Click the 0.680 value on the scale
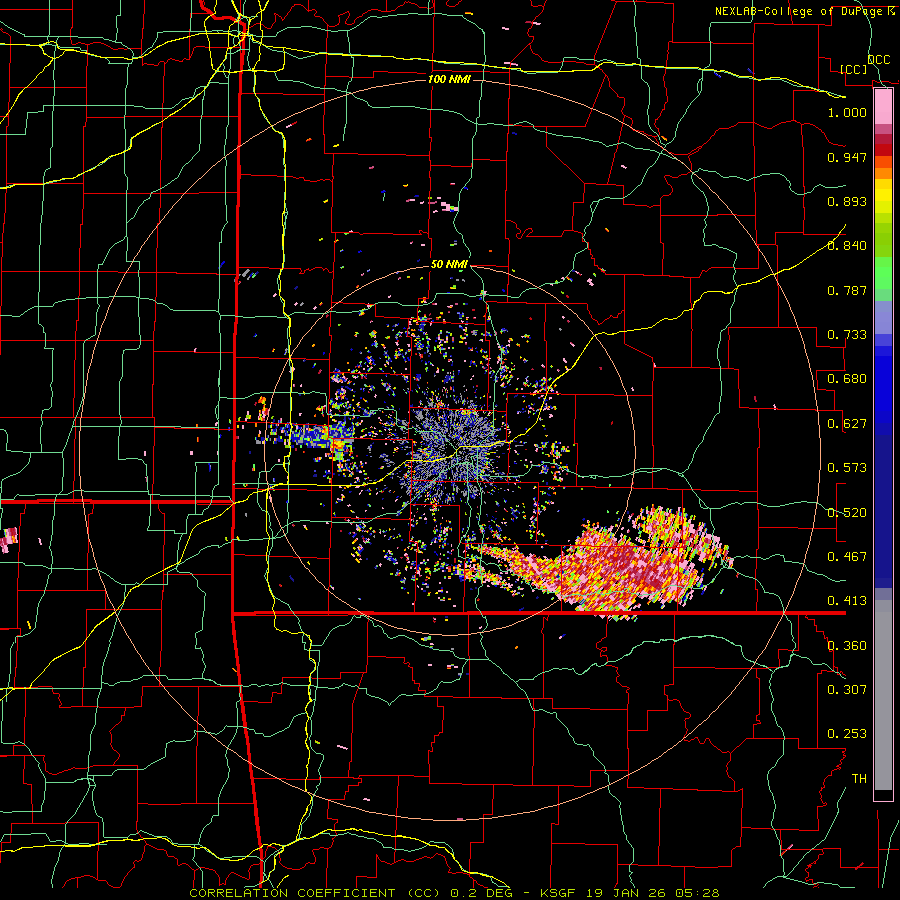Image resolution: width=900 pixels, height=900 pixels. 847,379
